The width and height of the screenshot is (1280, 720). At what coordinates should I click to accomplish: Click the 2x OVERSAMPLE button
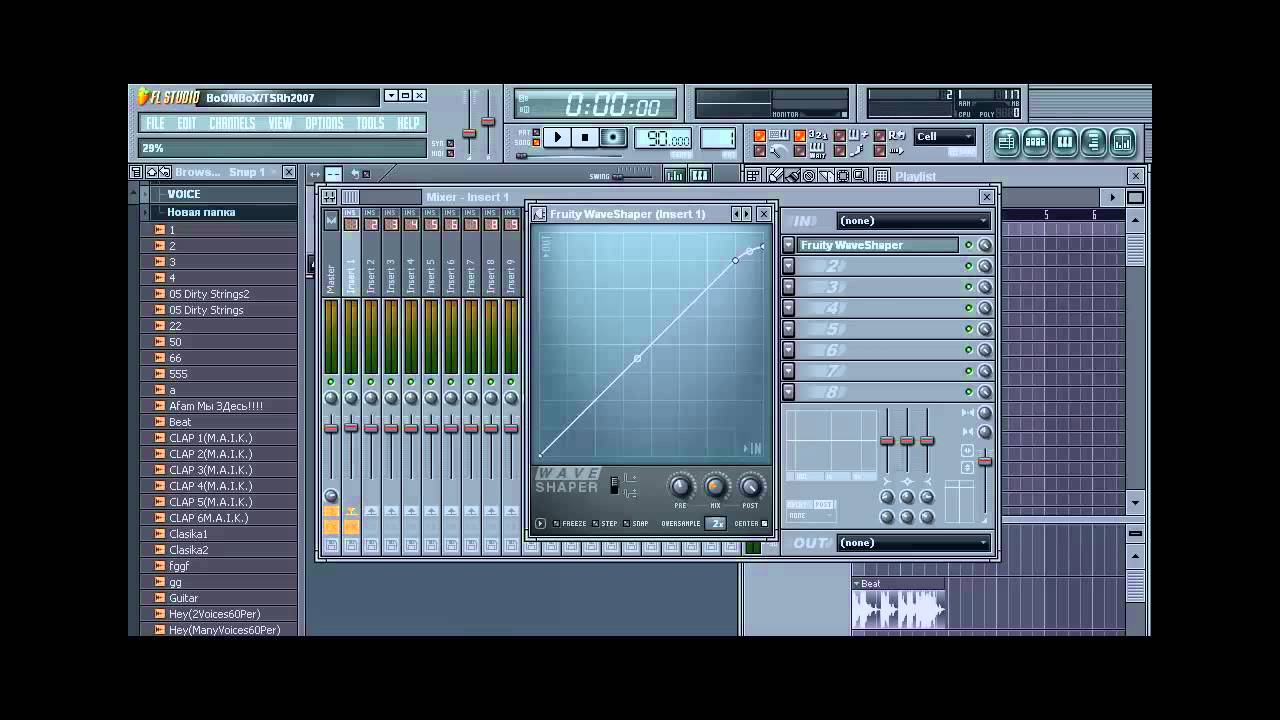[717, 523]
